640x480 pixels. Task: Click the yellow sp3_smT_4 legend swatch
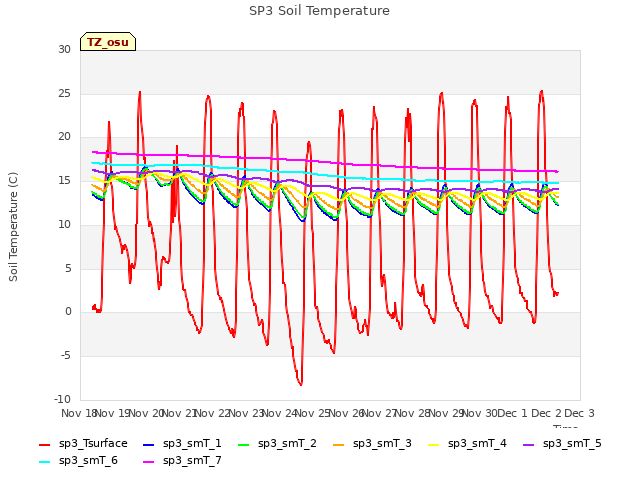click(x=433, y=444)
